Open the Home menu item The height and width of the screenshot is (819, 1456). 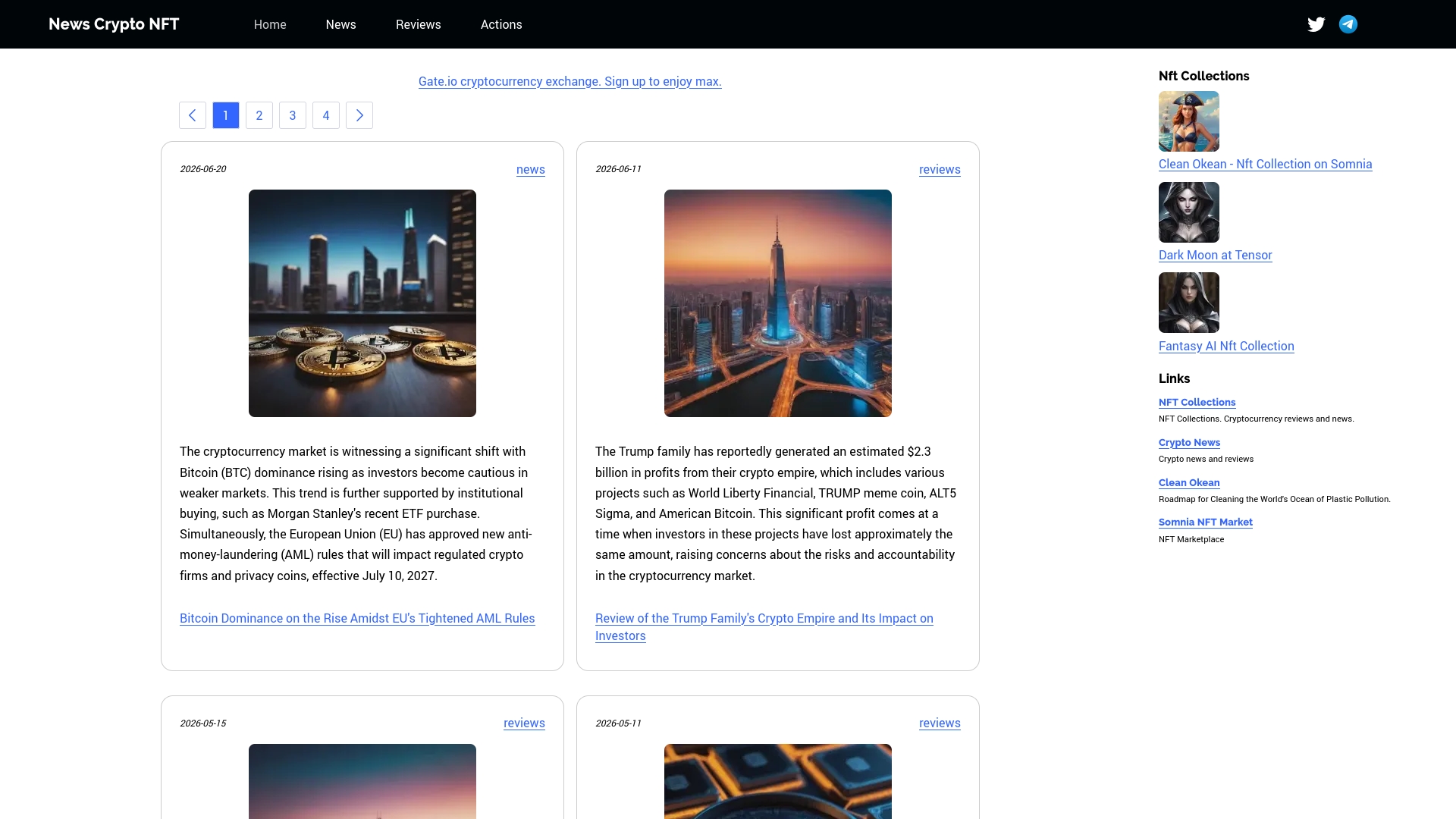coord(270,24)
